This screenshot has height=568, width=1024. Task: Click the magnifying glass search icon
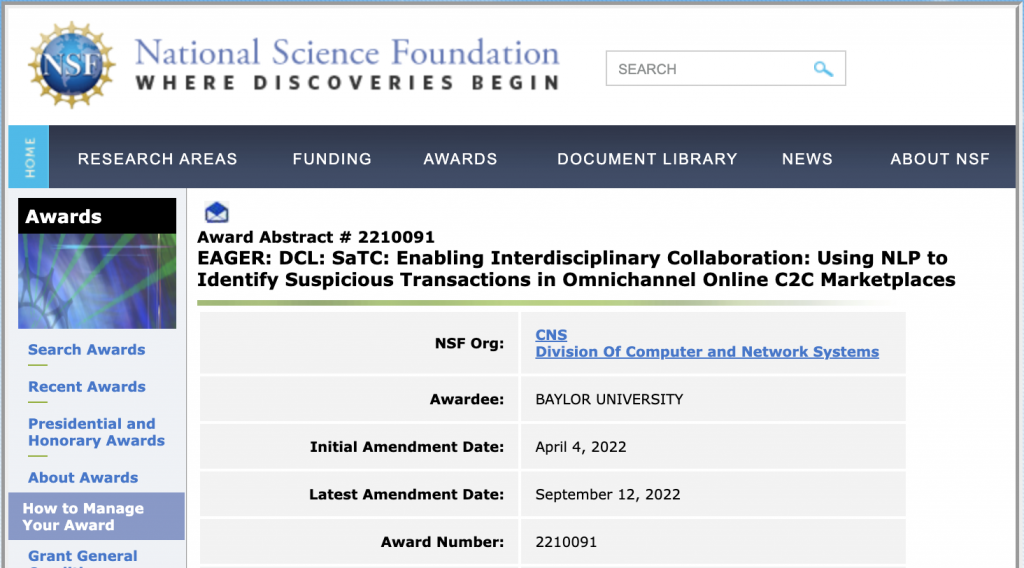point(823,69)
